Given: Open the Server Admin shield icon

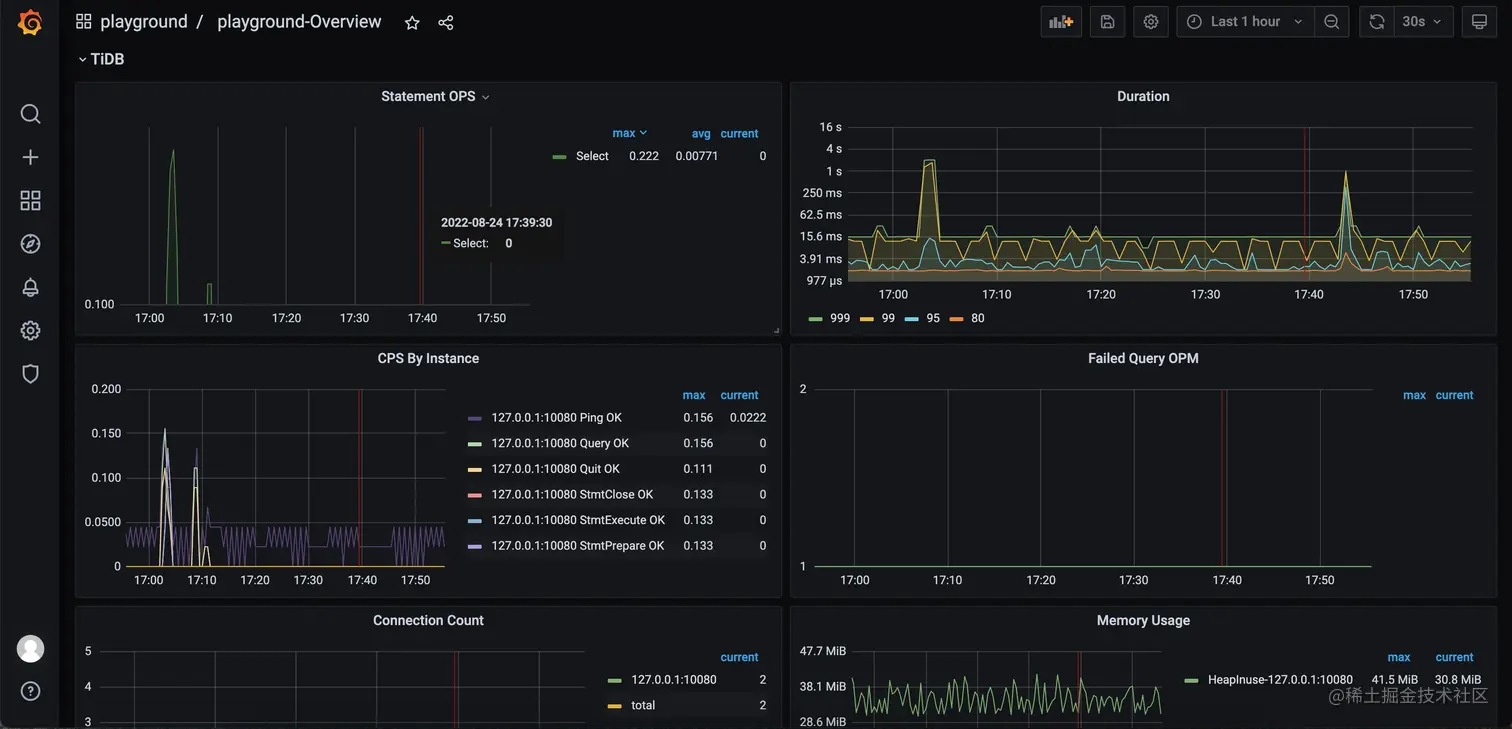Looking at the screenshot, I should 30,374.
